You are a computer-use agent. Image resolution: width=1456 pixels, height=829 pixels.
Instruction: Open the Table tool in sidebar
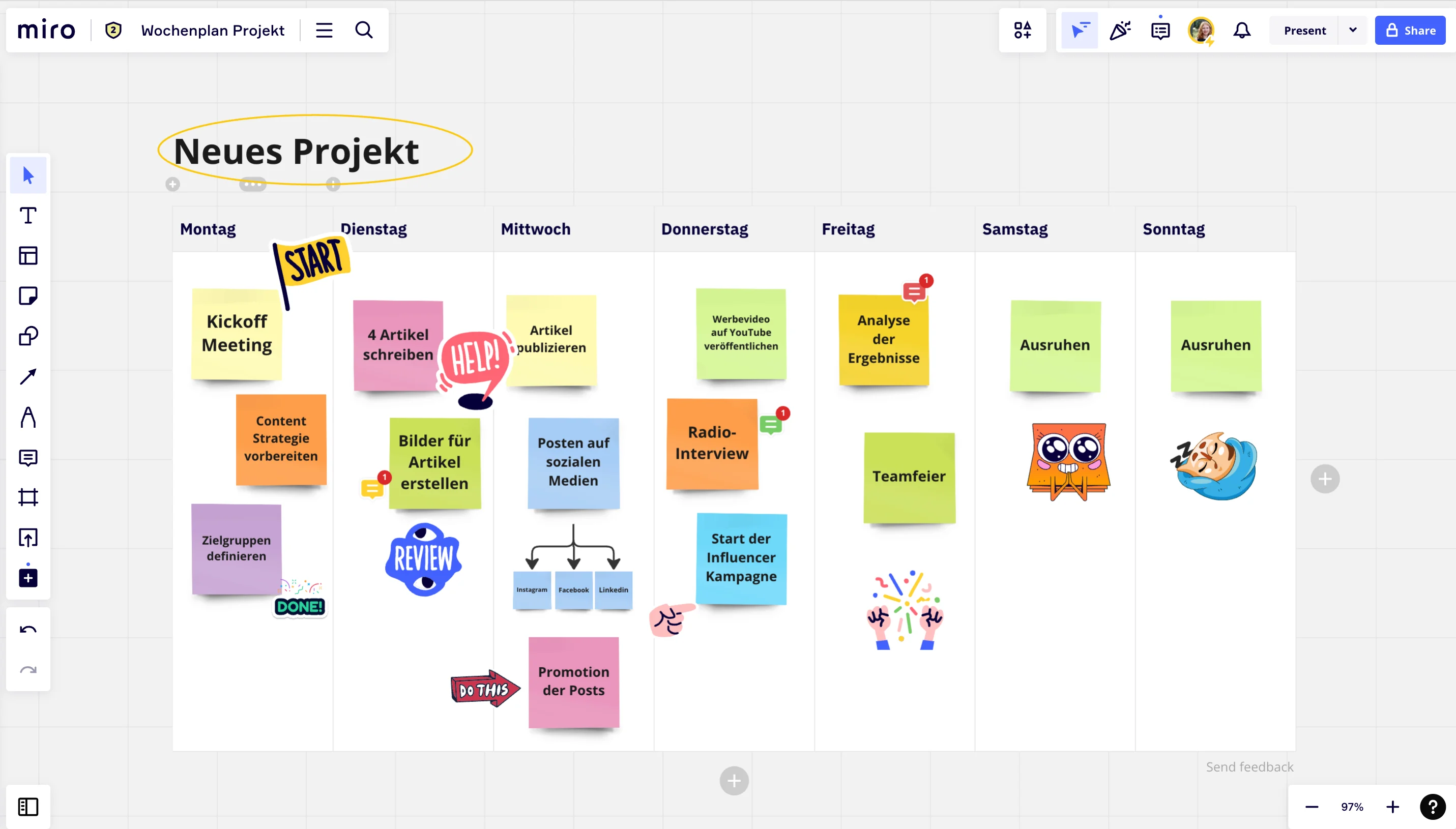click(28, 256)
